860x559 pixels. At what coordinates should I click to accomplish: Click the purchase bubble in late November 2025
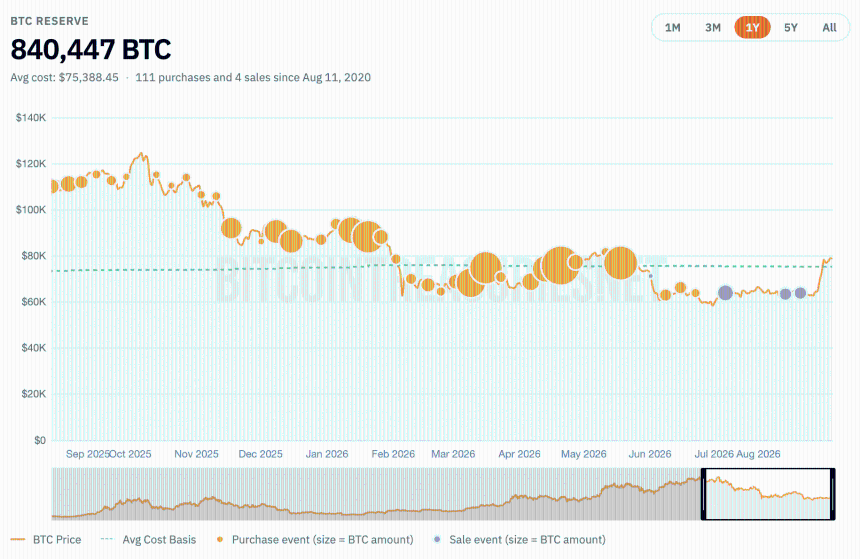(x=231, y=228)
